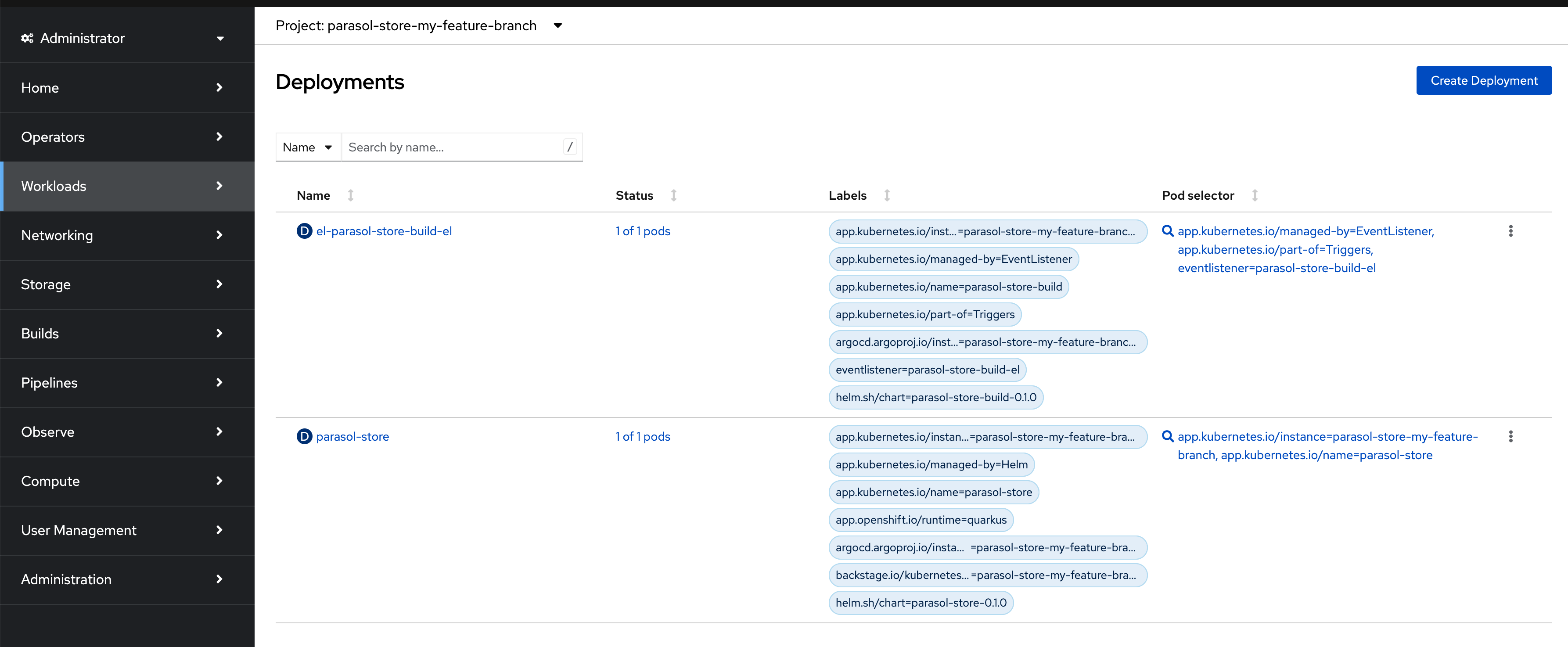Open the parasol-store deployment link
1568x647 pixels.
click(x=352, y=436)
